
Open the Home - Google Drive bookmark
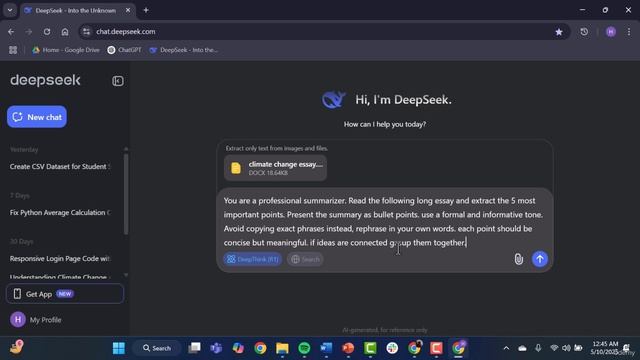[x=66, y=50]
